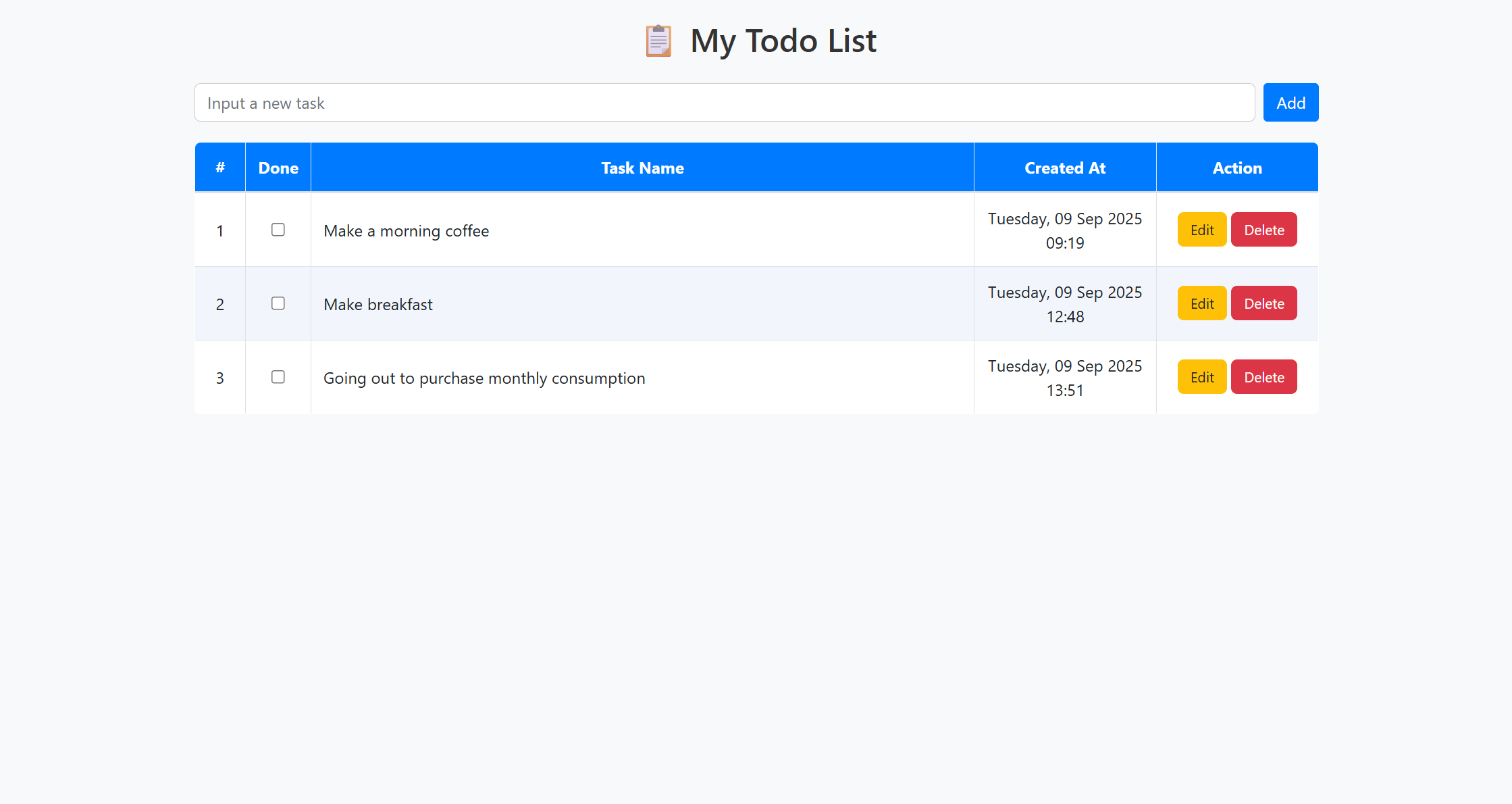Select the row number 3
Screen dimensions: 1512x804
[x=219, y=378]
